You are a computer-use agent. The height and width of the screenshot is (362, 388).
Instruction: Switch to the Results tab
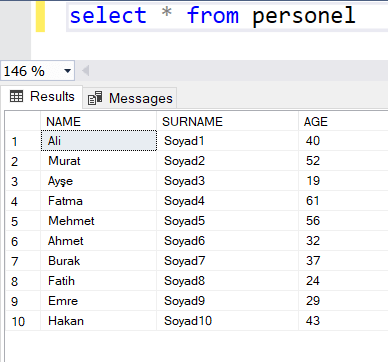point(42,97)
